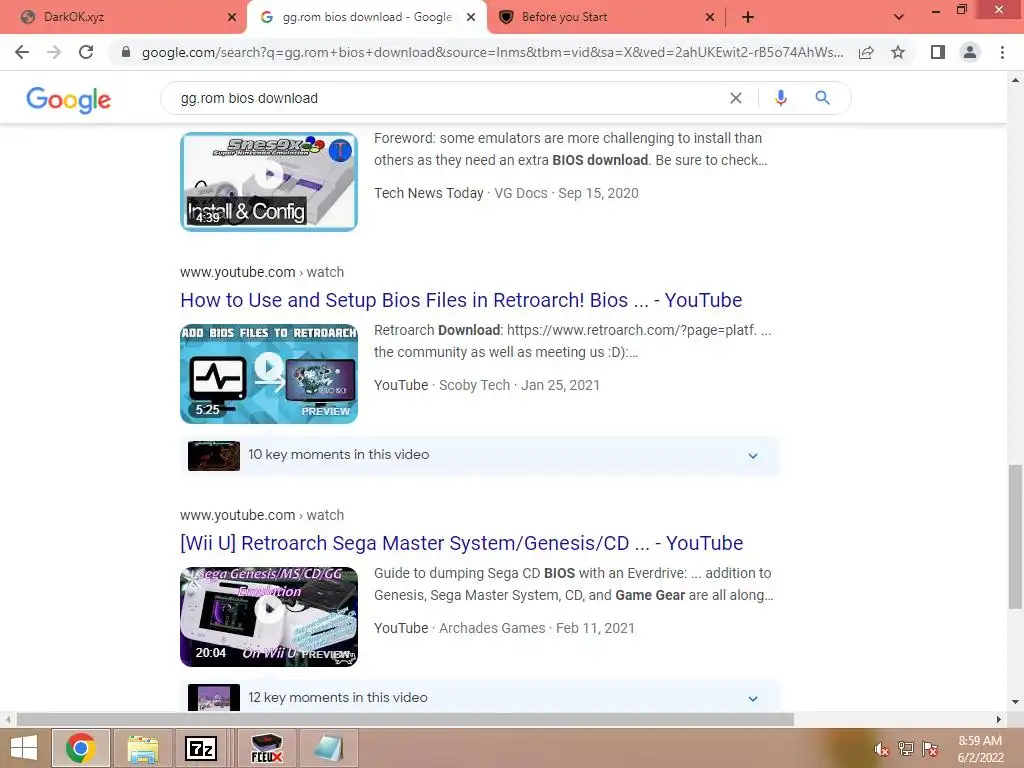
Task: Click the first www.youtube.com › watch breadcrumb
Action: pos(262,272)
